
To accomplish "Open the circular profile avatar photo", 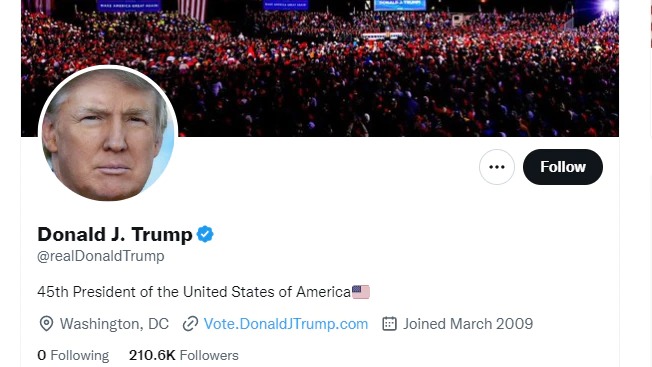I will tap(108, 135).
